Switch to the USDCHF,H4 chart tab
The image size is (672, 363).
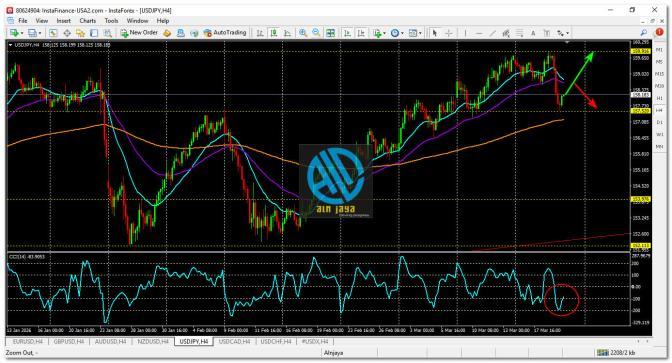276,342
